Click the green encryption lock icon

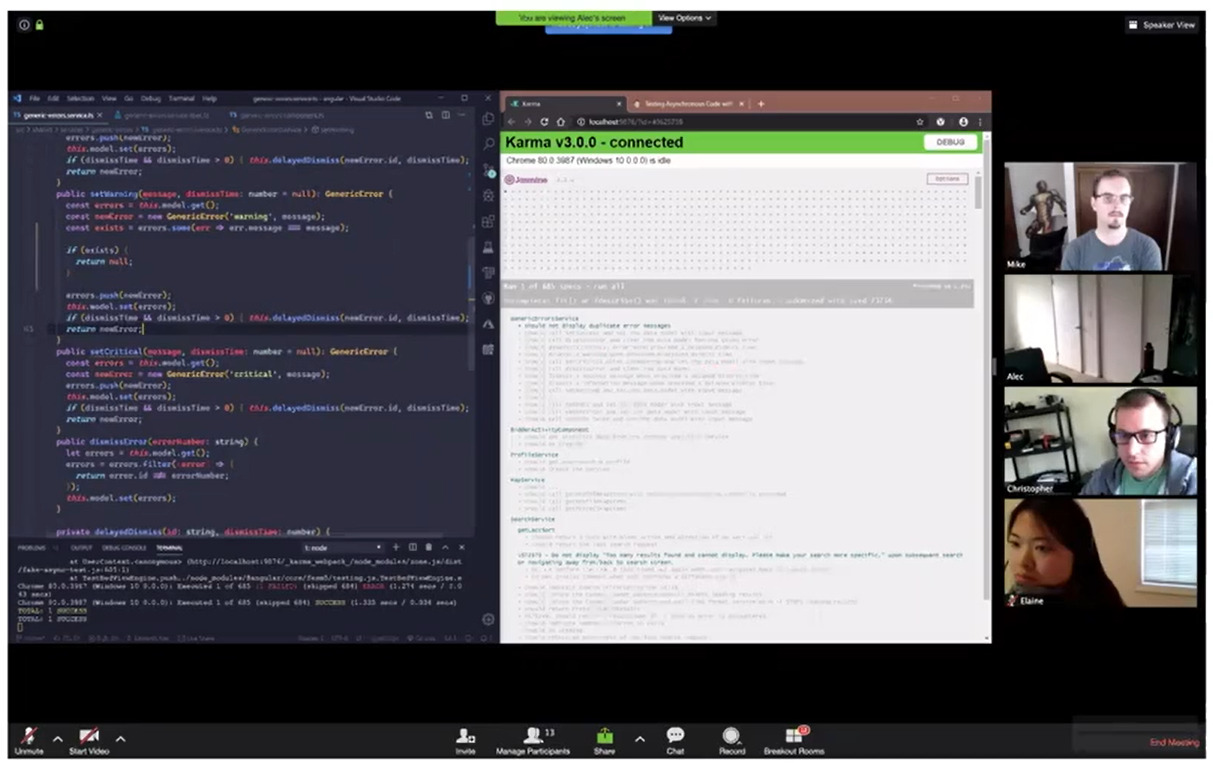(39, 25)
